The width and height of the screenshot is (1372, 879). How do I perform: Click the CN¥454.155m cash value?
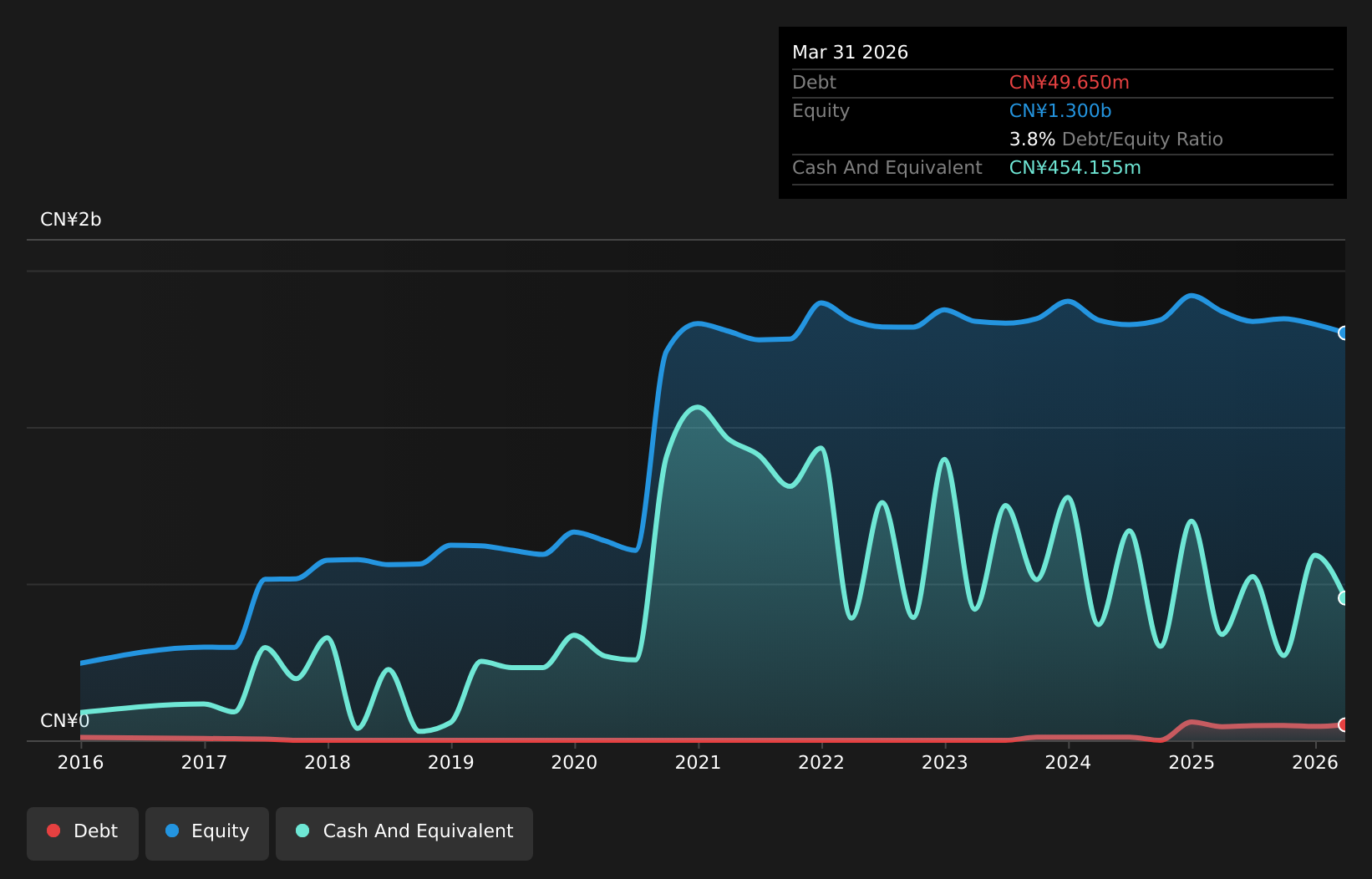point(1075,168)
